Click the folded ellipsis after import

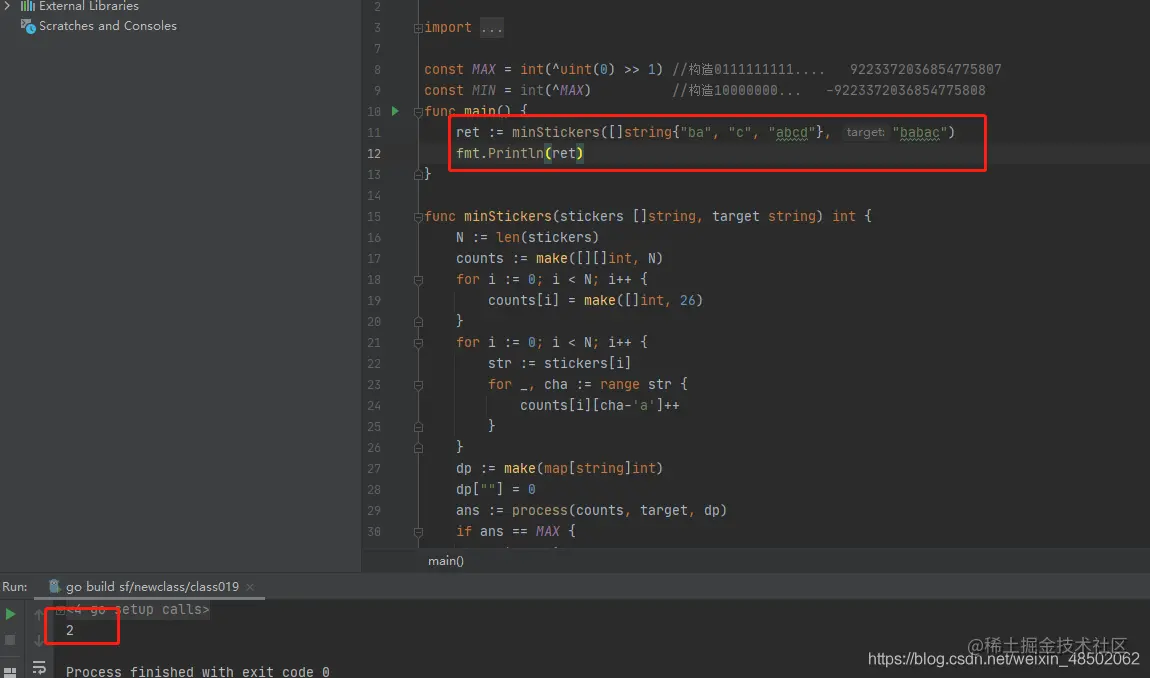(491, 28)
